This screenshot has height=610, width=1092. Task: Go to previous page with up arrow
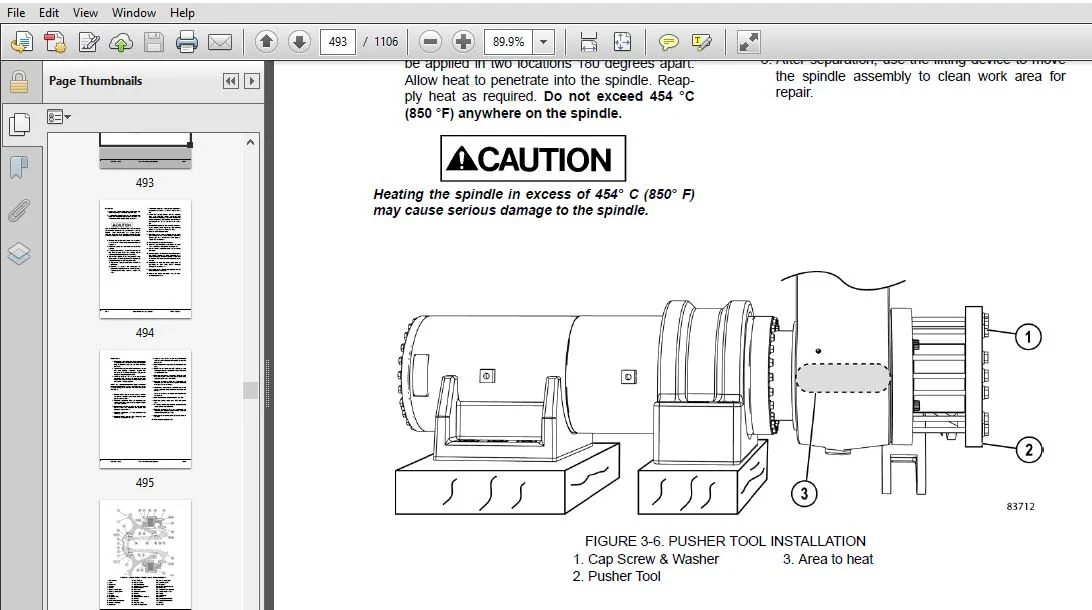pyautogui.click(x=266, y=42)
